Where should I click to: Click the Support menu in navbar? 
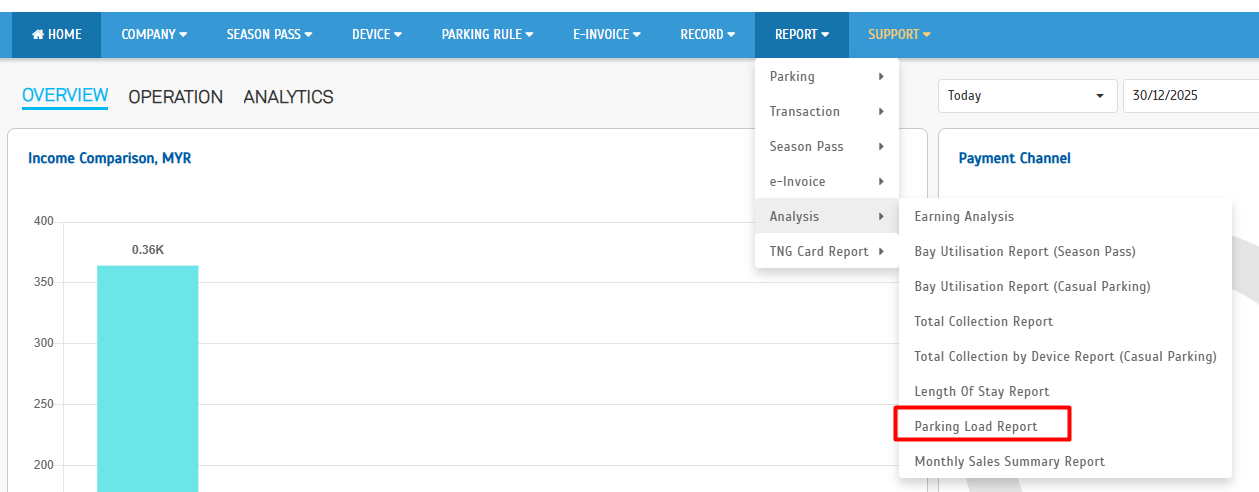point(898,35)
